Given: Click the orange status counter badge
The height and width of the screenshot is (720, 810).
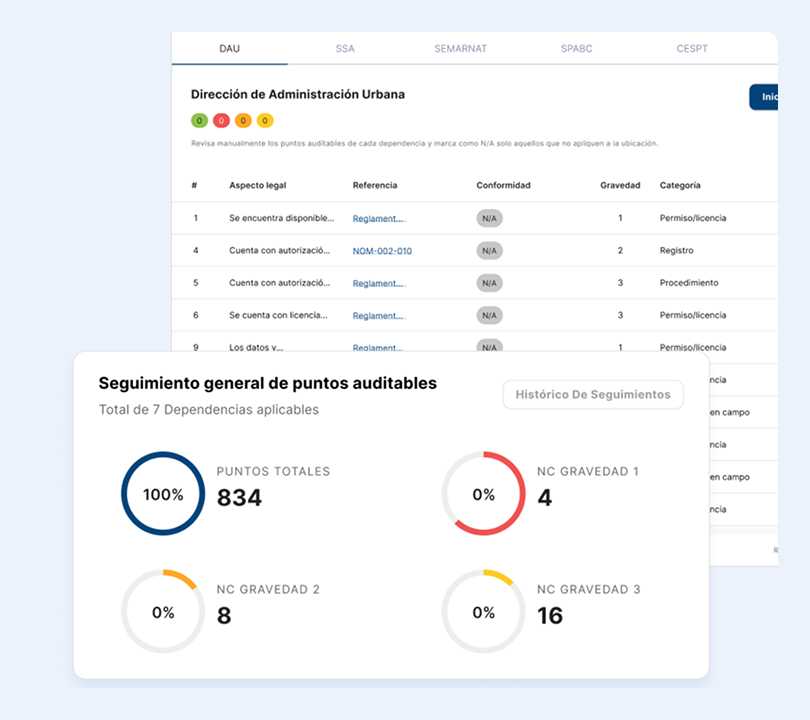Looking at the screenshot, I should (x=243, y=120).
